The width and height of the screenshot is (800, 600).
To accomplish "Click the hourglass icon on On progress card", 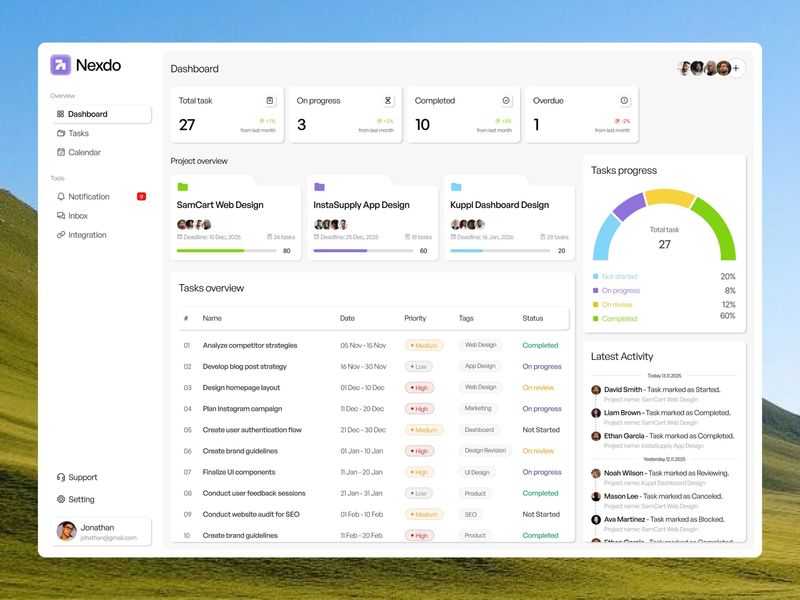I will 387,100.
